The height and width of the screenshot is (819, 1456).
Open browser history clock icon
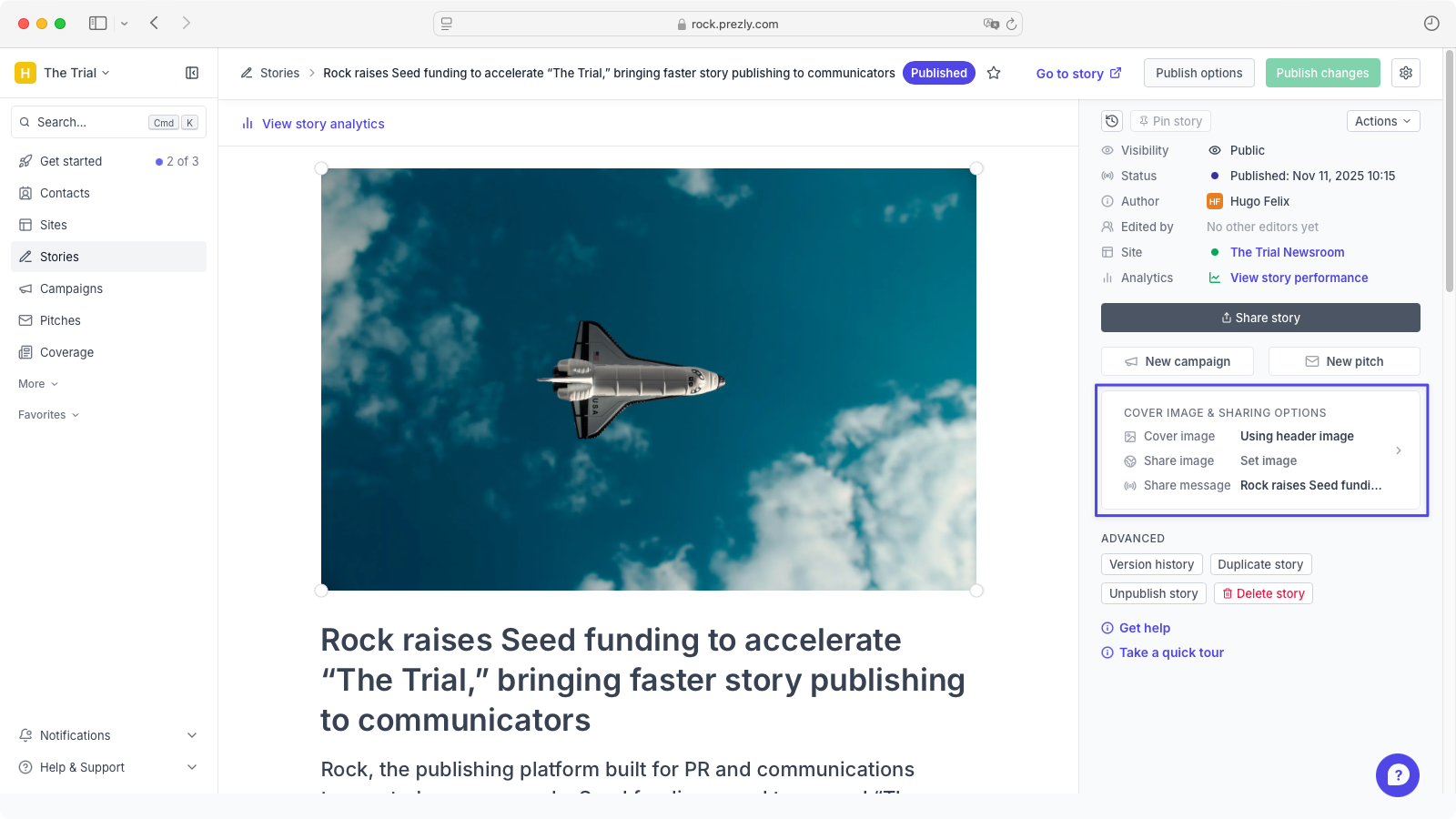(x=1431, y=24)
